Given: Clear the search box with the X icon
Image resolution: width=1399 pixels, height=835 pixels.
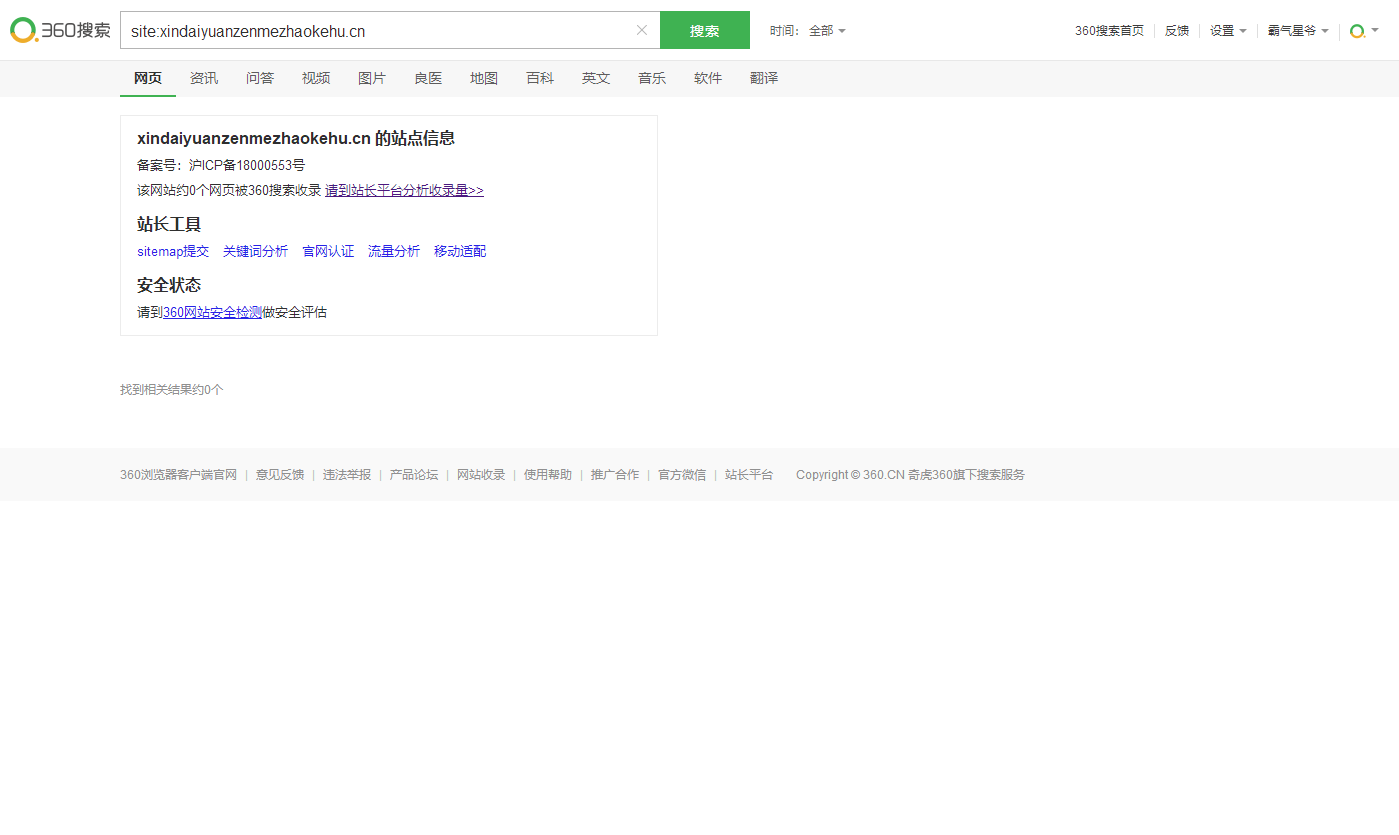Looking at the screenshot, I should (x=642, y=30).
